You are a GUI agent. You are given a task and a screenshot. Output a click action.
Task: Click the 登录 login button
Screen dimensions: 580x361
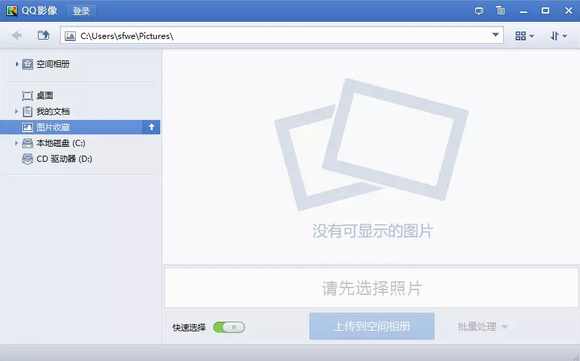[81, 11]
